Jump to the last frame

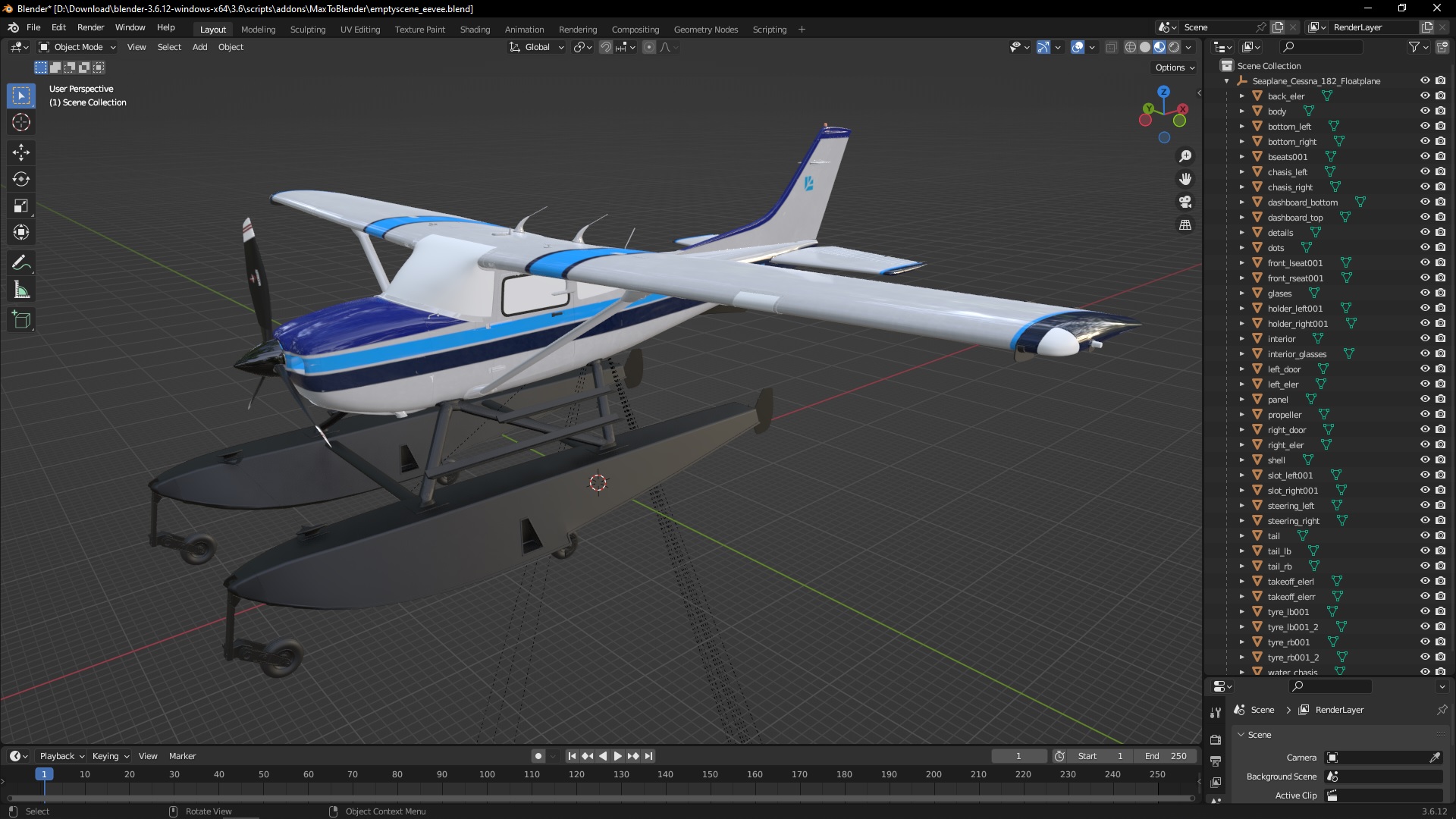[x=648, y=756]
